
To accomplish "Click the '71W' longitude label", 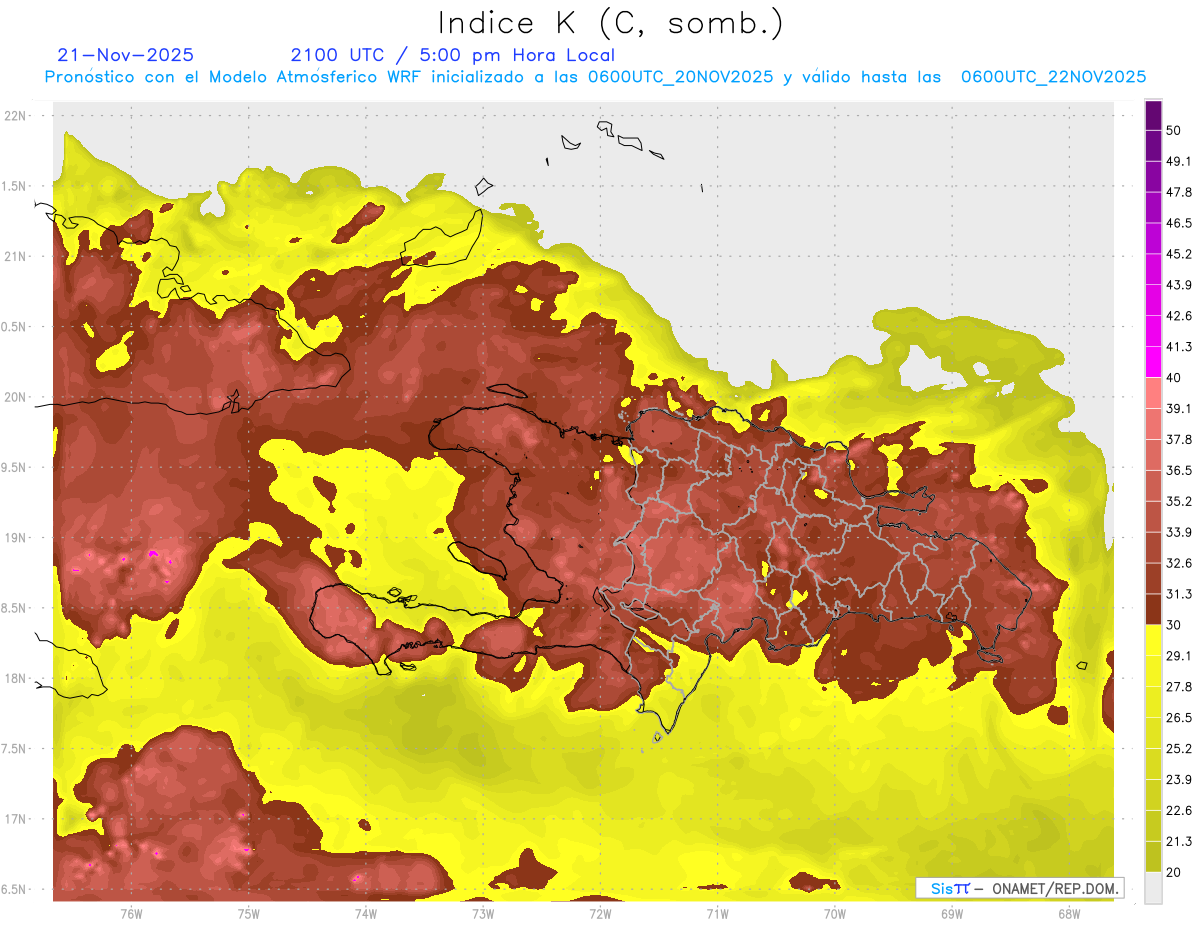I will 717,914.
